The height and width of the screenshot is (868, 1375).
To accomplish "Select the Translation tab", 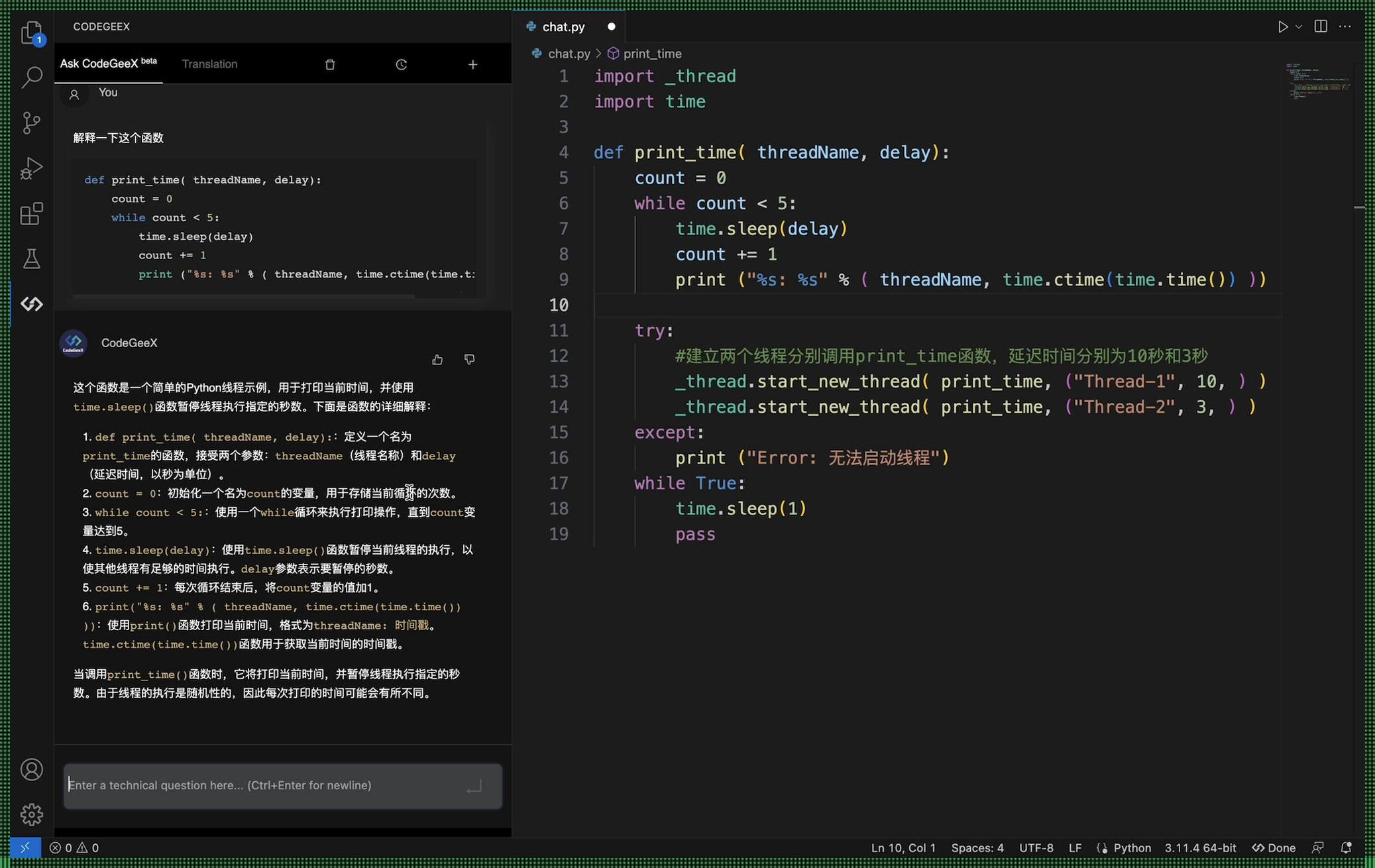I will click(210, 63).
